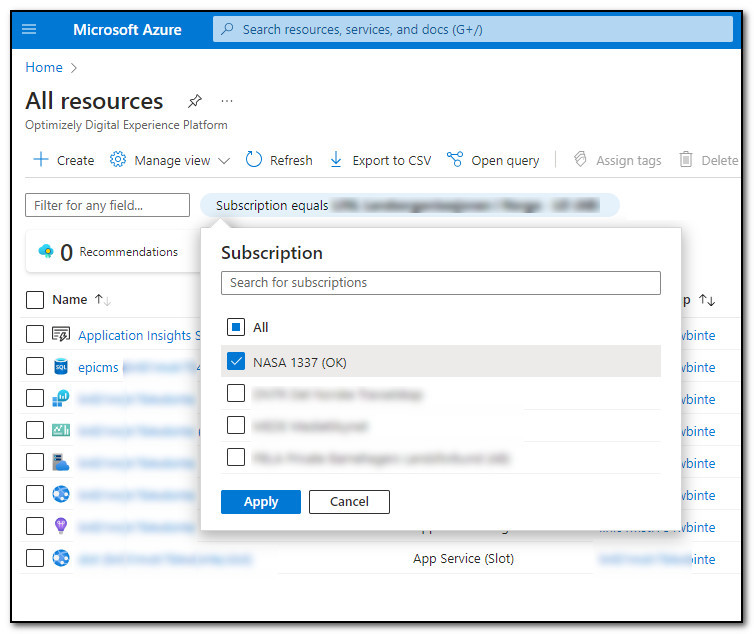
Task: Click the Assign tags label
Action: [x=628, y=161]
